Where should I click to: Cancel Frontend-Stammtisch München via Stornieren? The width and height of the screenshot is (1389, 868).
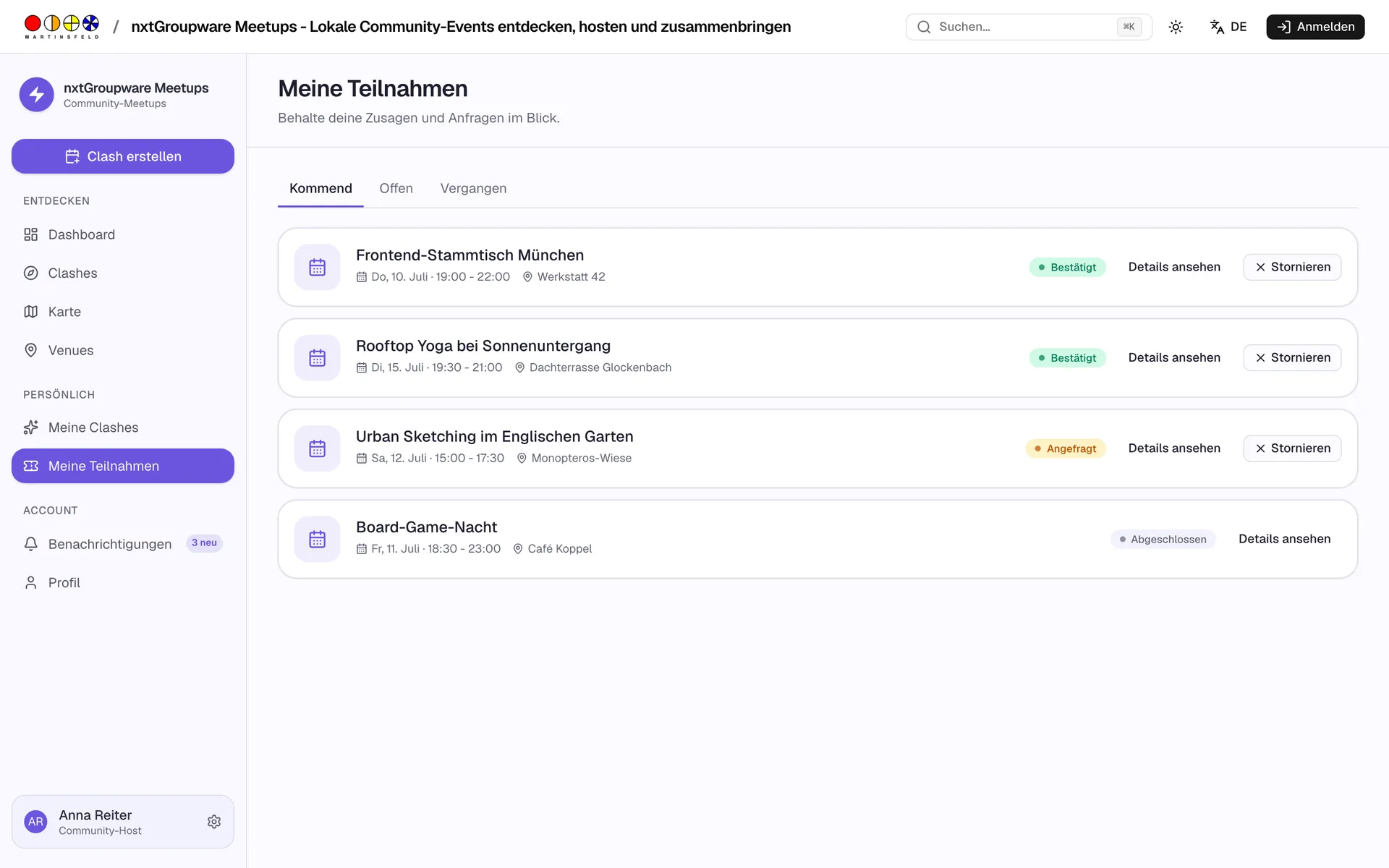coord(1292,267)
